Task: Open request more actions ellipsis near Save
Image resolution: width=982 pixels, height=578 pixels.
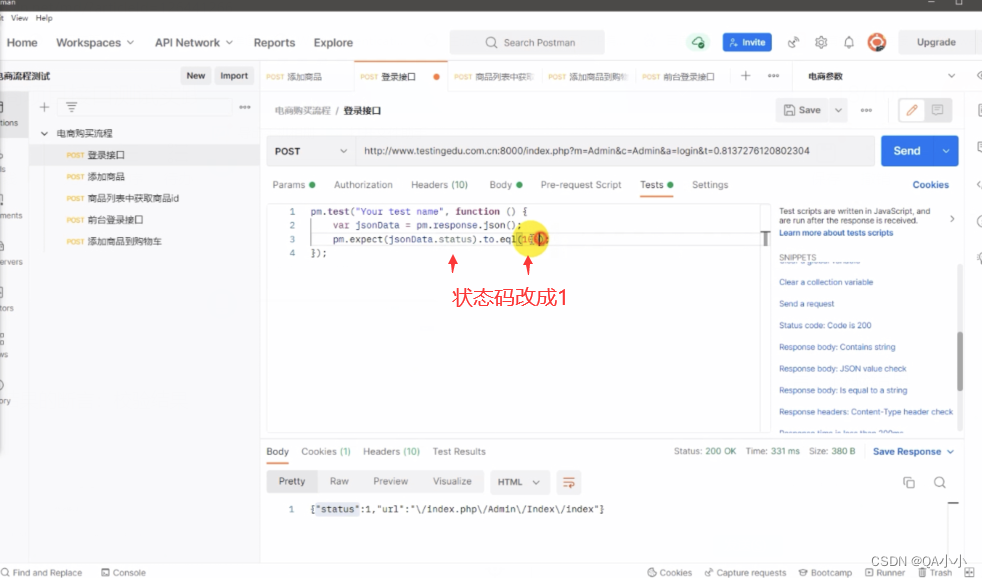Action: click(866, 110)
